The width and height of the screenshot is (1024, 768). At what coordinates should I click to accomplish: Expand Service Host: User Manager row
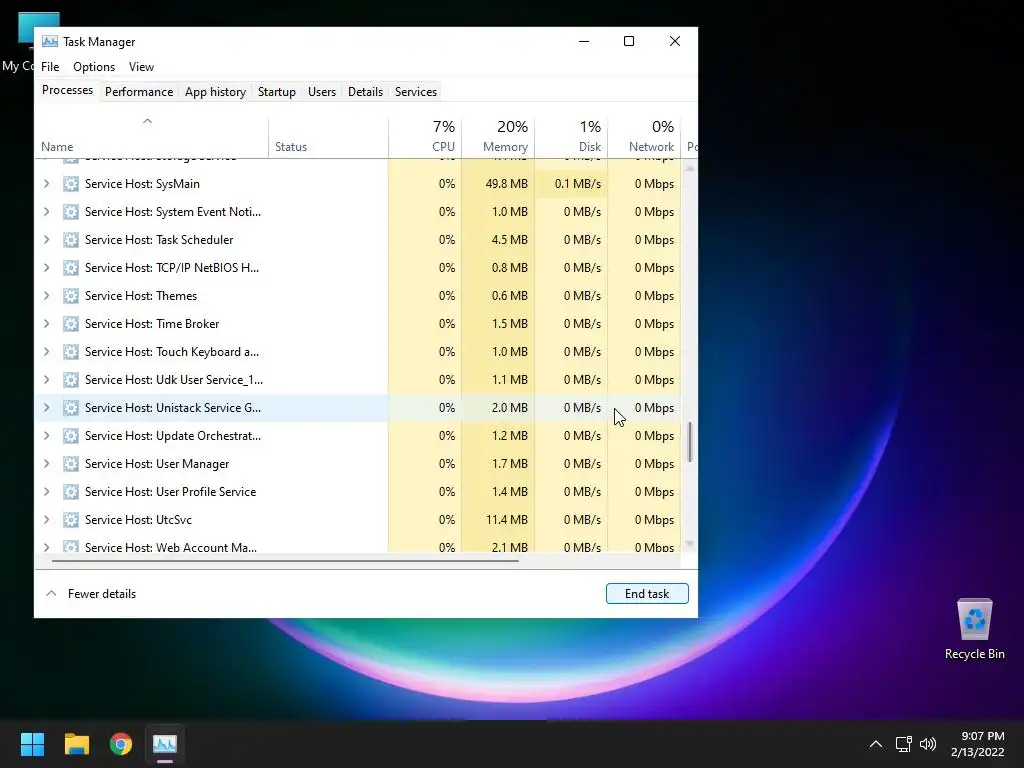tap(46, 464)
